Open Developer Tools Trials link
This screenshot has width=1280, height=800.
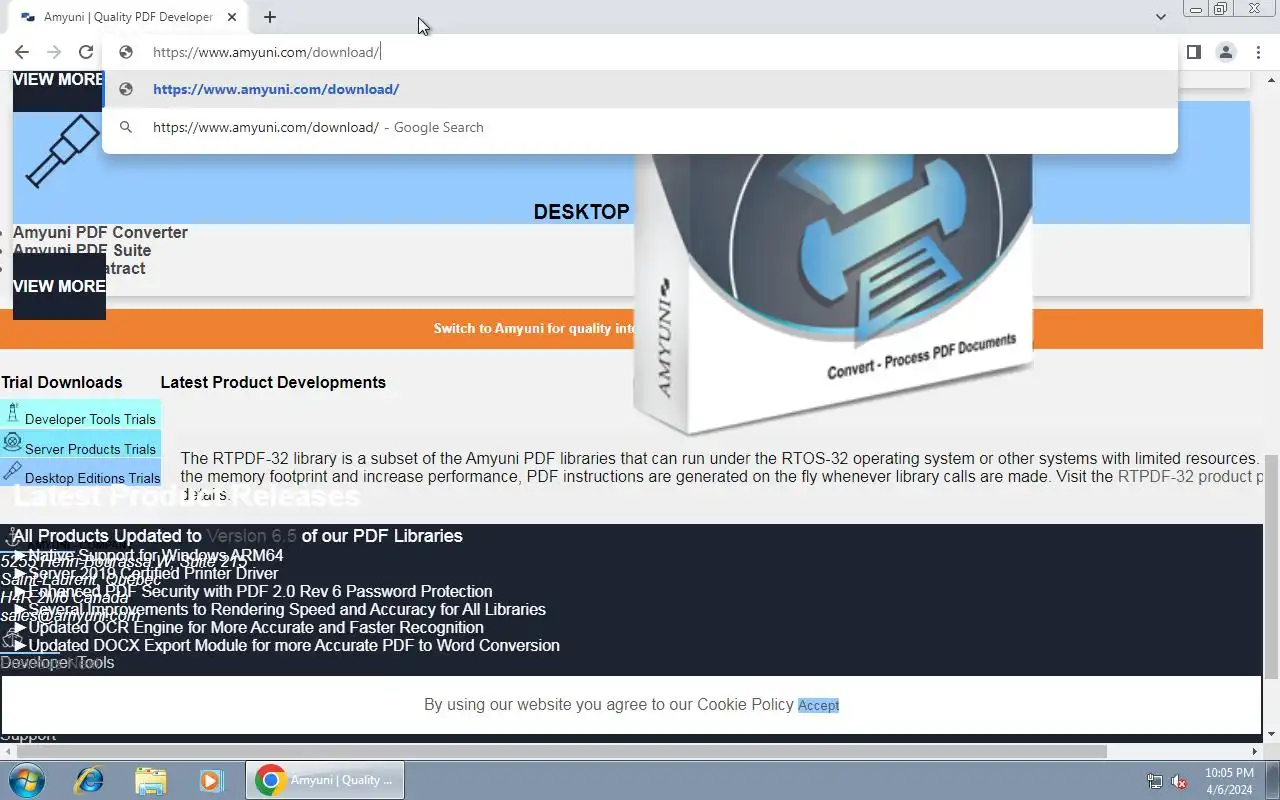[90, 419]
